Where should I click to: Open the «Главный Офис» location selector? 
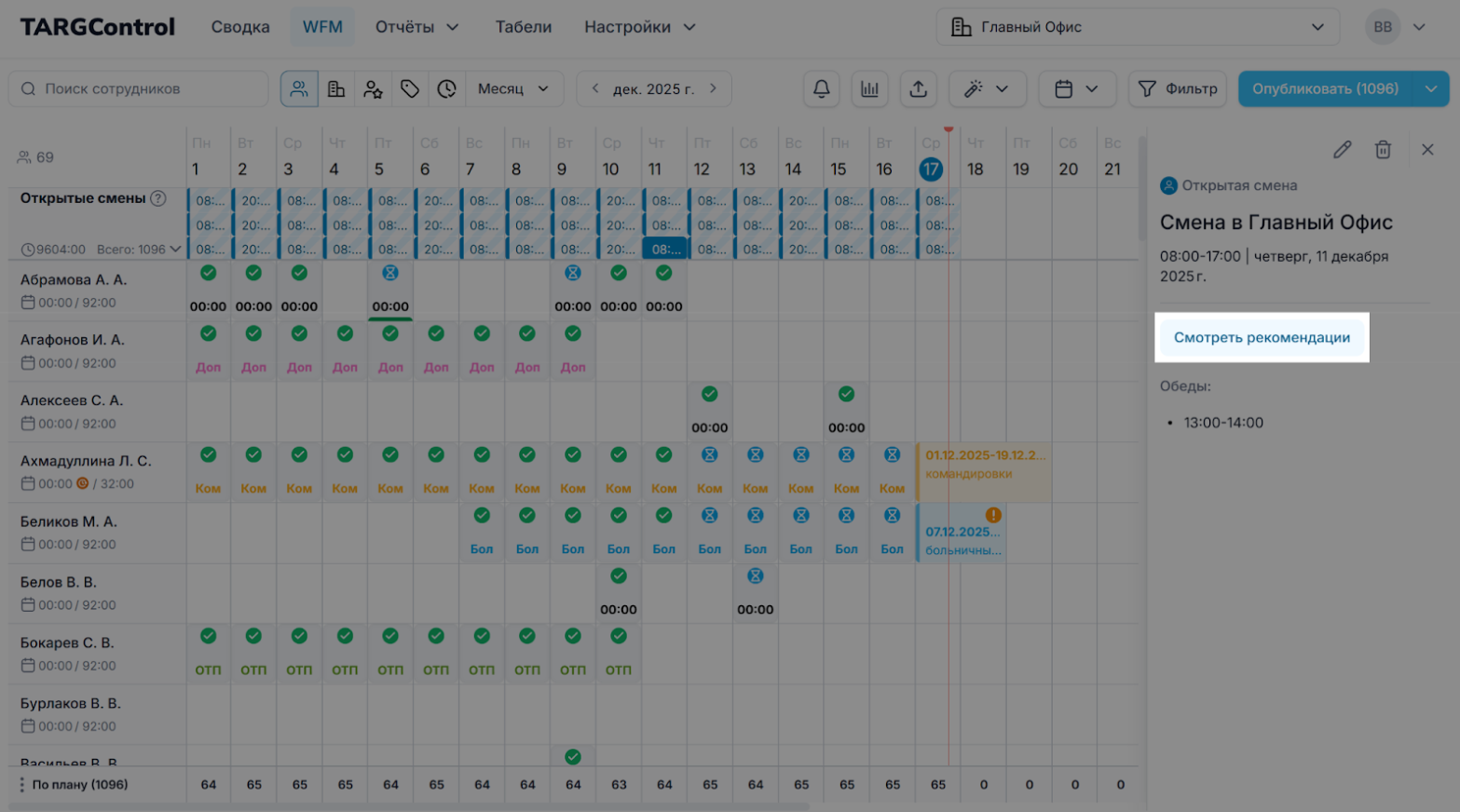[1137, 27]
